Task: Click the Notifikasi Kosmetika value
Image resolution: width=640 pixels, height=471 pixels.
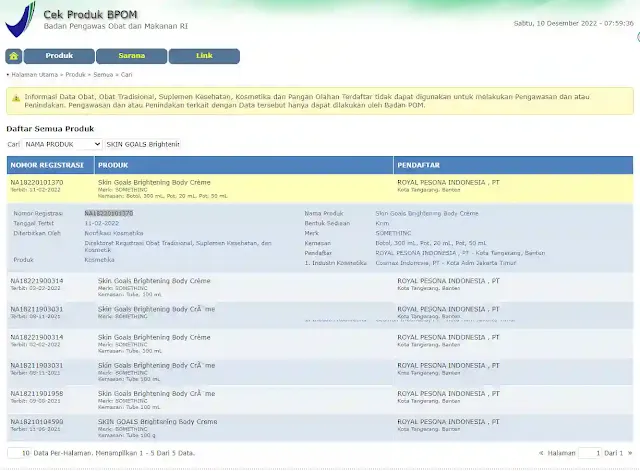Action: (x=114, y=233)
